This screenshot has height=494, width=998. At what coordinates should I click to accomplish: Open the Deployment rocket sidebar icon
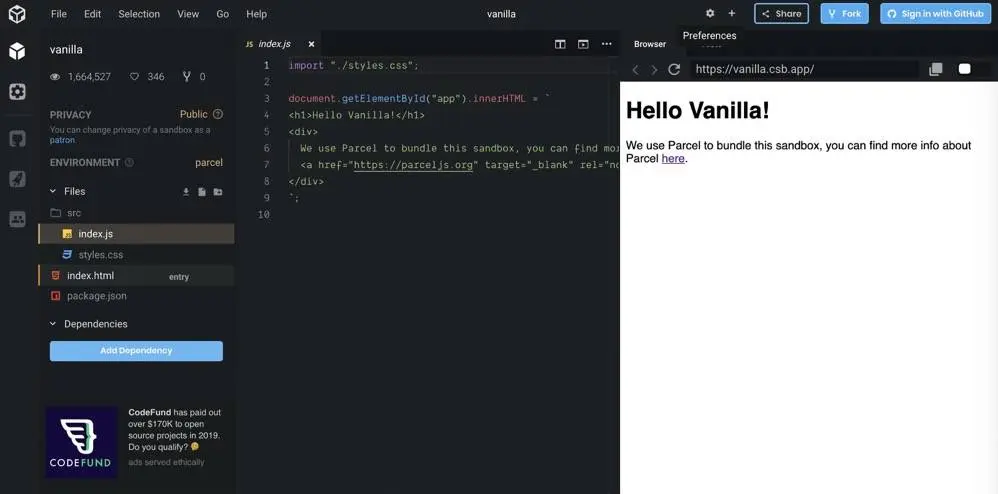click(17, 179)
